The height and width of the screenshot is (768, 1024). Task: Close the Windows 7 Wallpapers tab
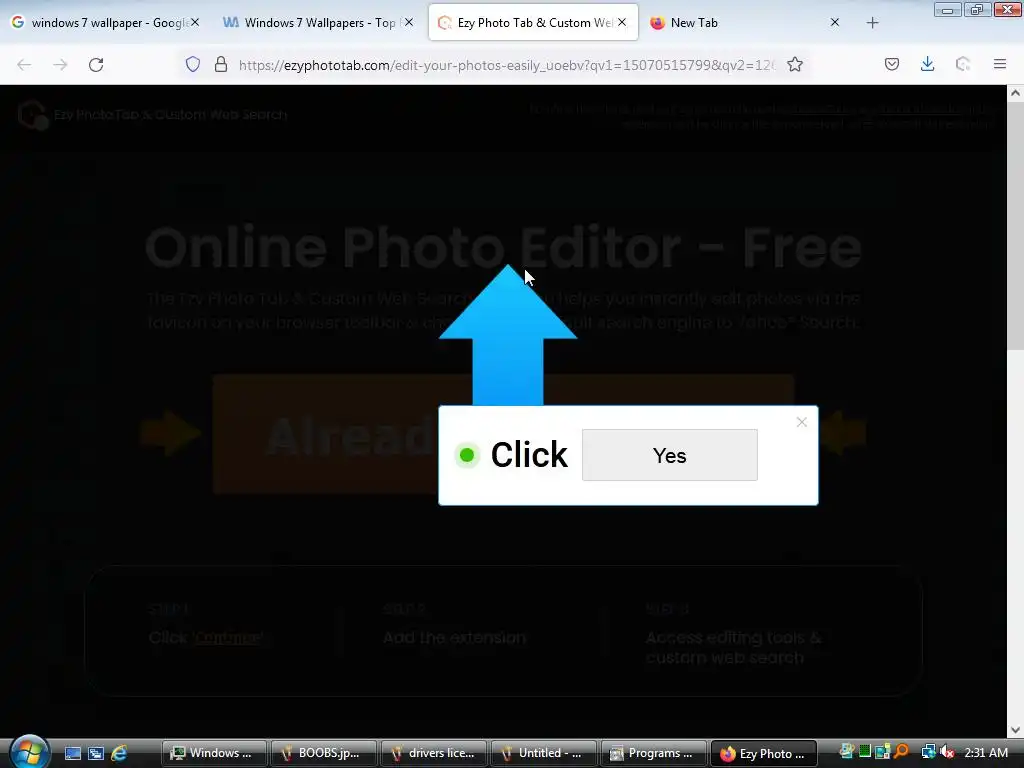409,22
